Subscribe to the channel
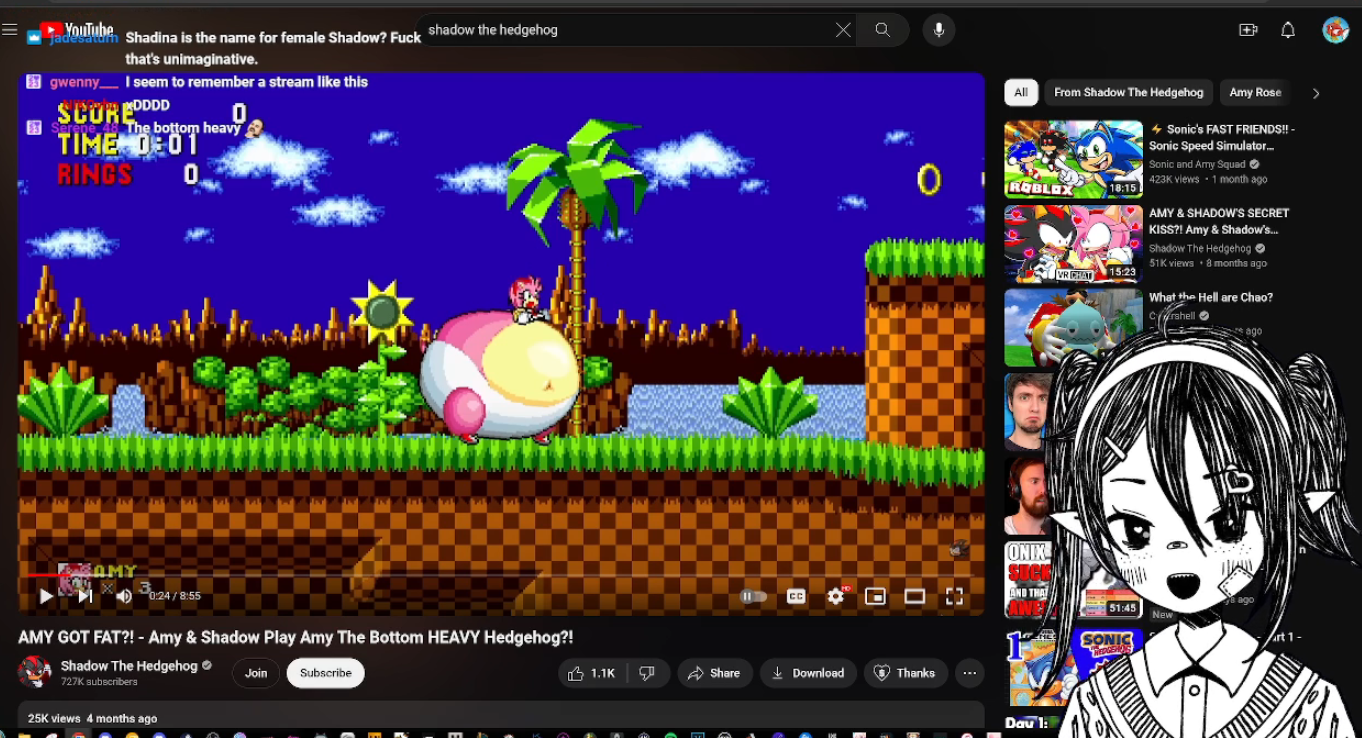The width and height of the screenshot is (1362, 738). 326,673
